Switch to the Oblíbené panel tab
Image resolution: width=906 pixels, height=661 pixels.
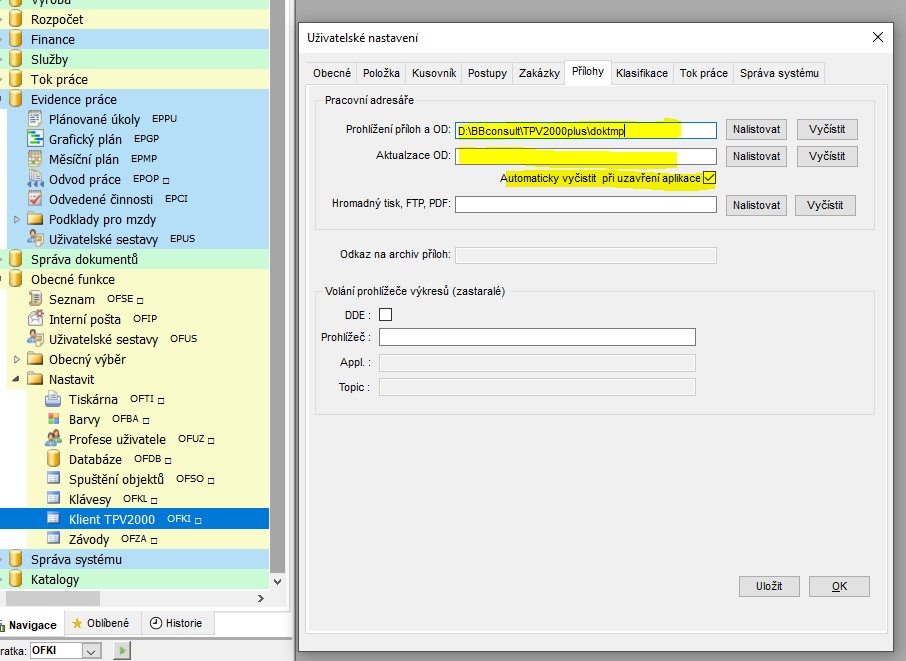101,623
